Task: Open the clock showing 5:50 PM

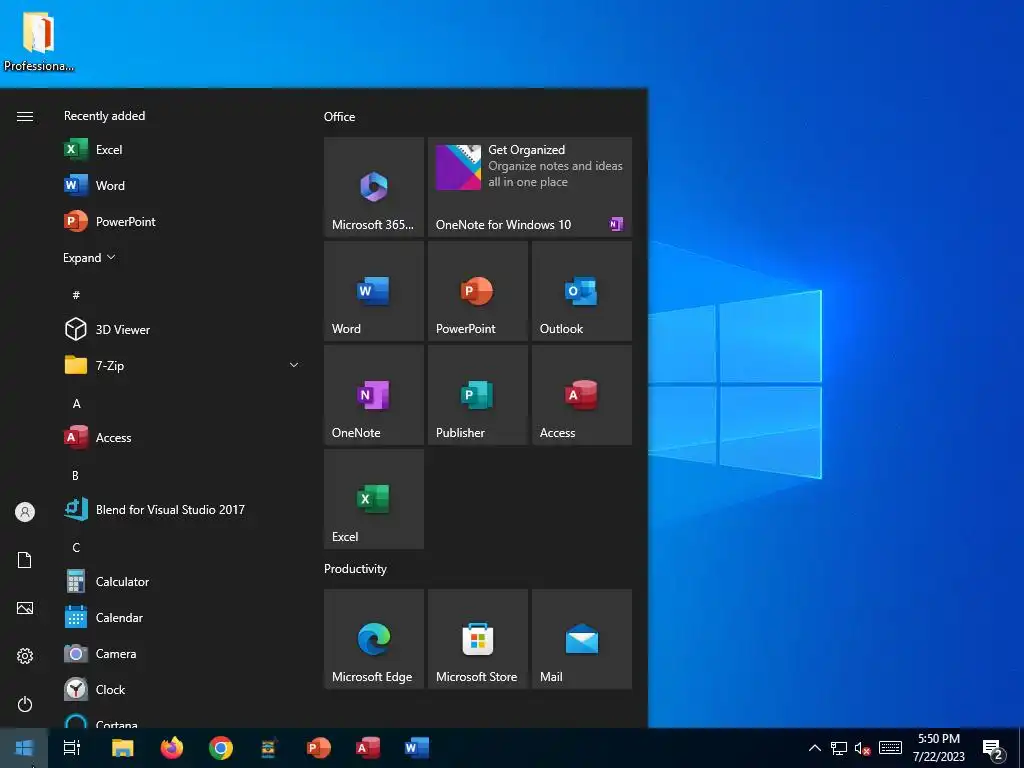Action: click(x=938, y=748)
